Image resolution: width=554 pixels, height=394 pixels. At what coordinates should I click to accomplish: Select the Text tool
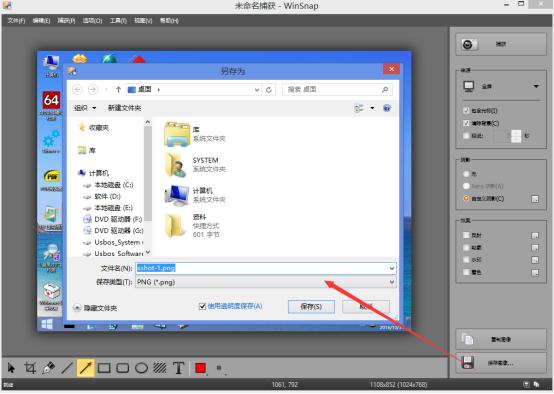tap(178, 368)
